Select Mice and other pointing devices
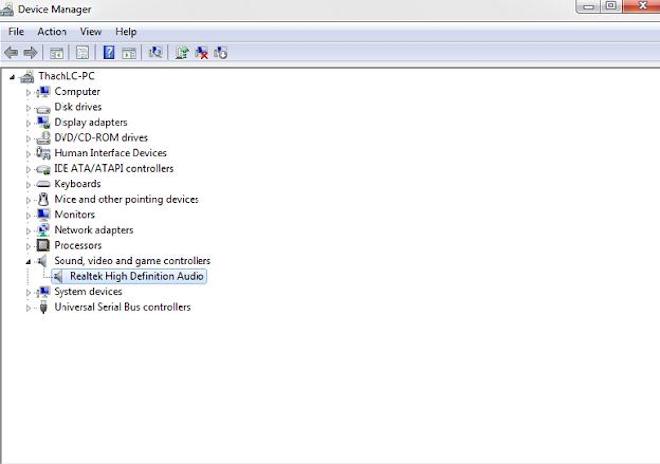Screen dimensions: 660x464 coord(126,199)
